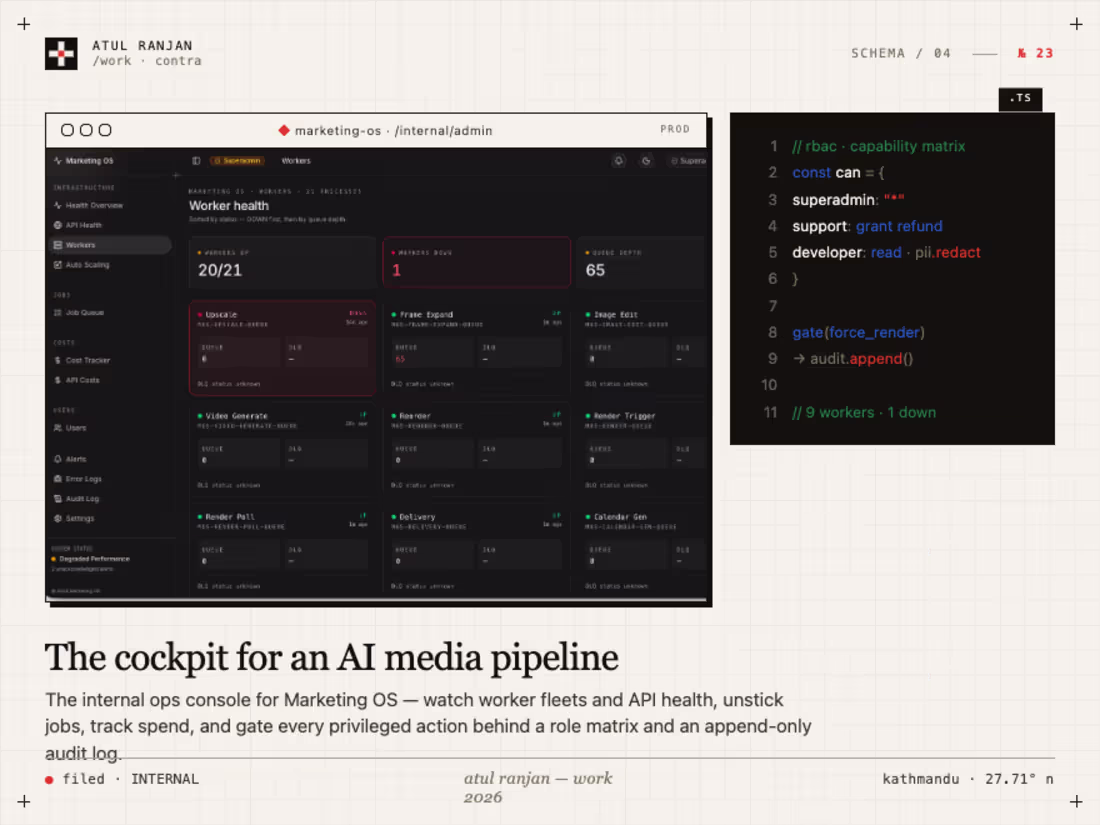Click the API Costs dollar icon
1100x825 pixels.
pos(58,380)
